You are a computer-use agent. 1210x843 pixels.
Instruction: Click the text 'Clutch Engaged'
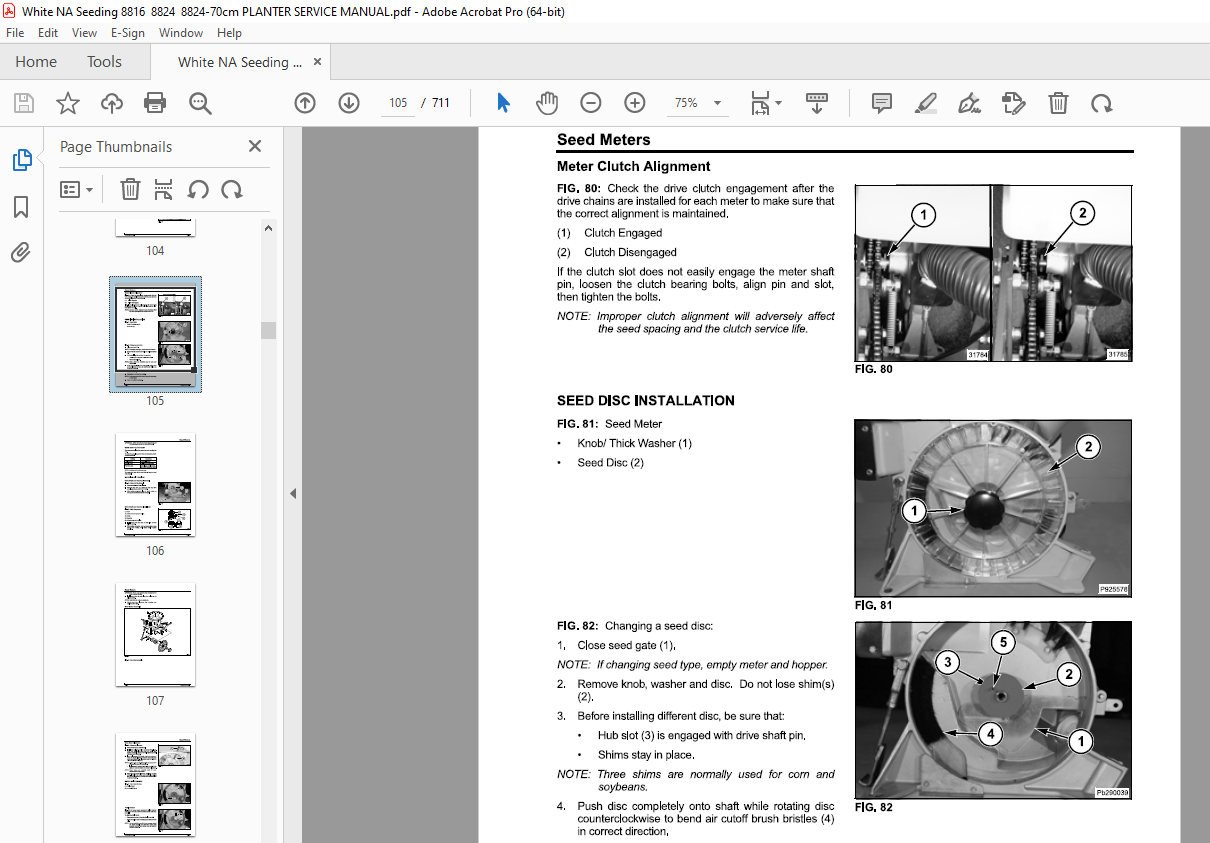coord(623,233)
